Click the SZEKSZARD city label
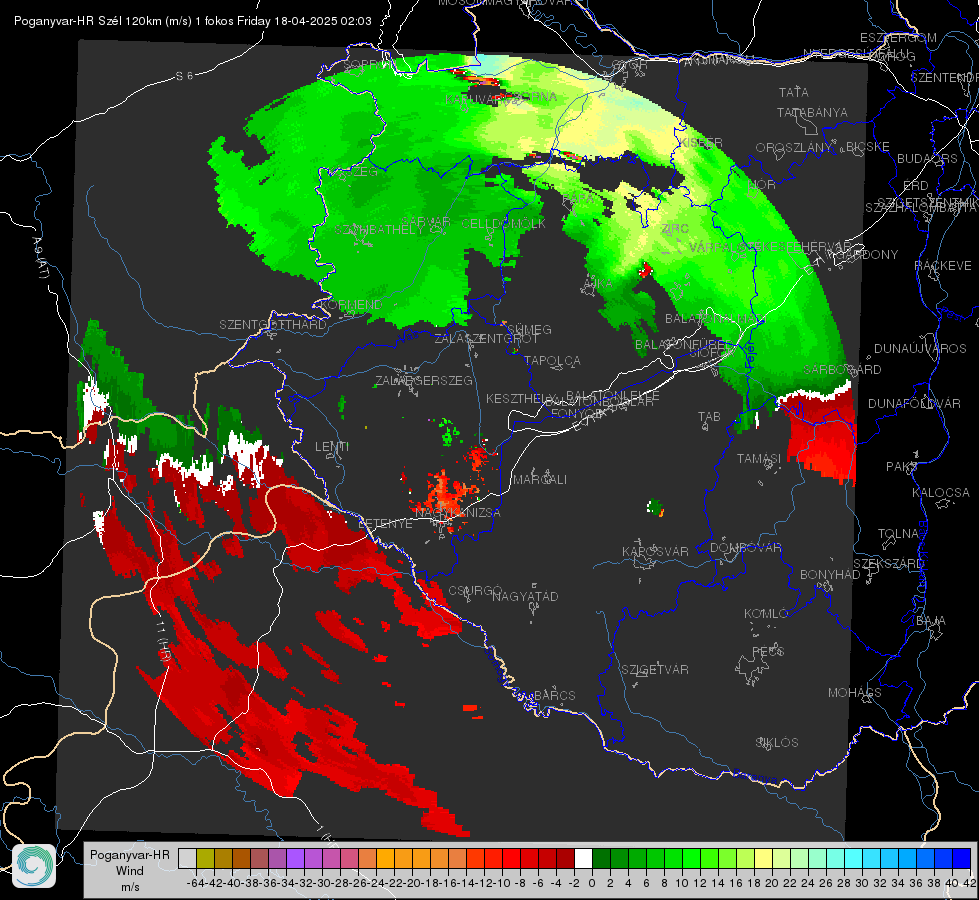The image size is (979, 900). tap(888, 564)
